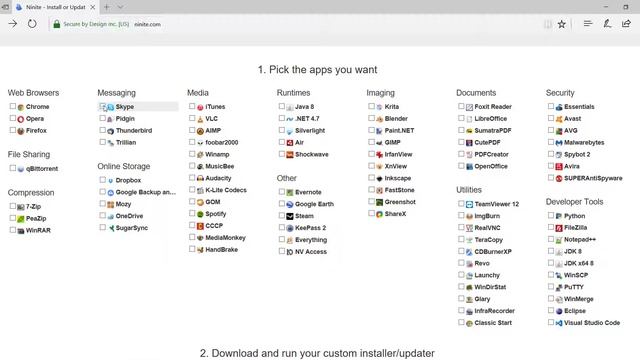The image size is (640, 360).
Task: Select the Paint.NET checkbox
Action: (x=371, y=130)
